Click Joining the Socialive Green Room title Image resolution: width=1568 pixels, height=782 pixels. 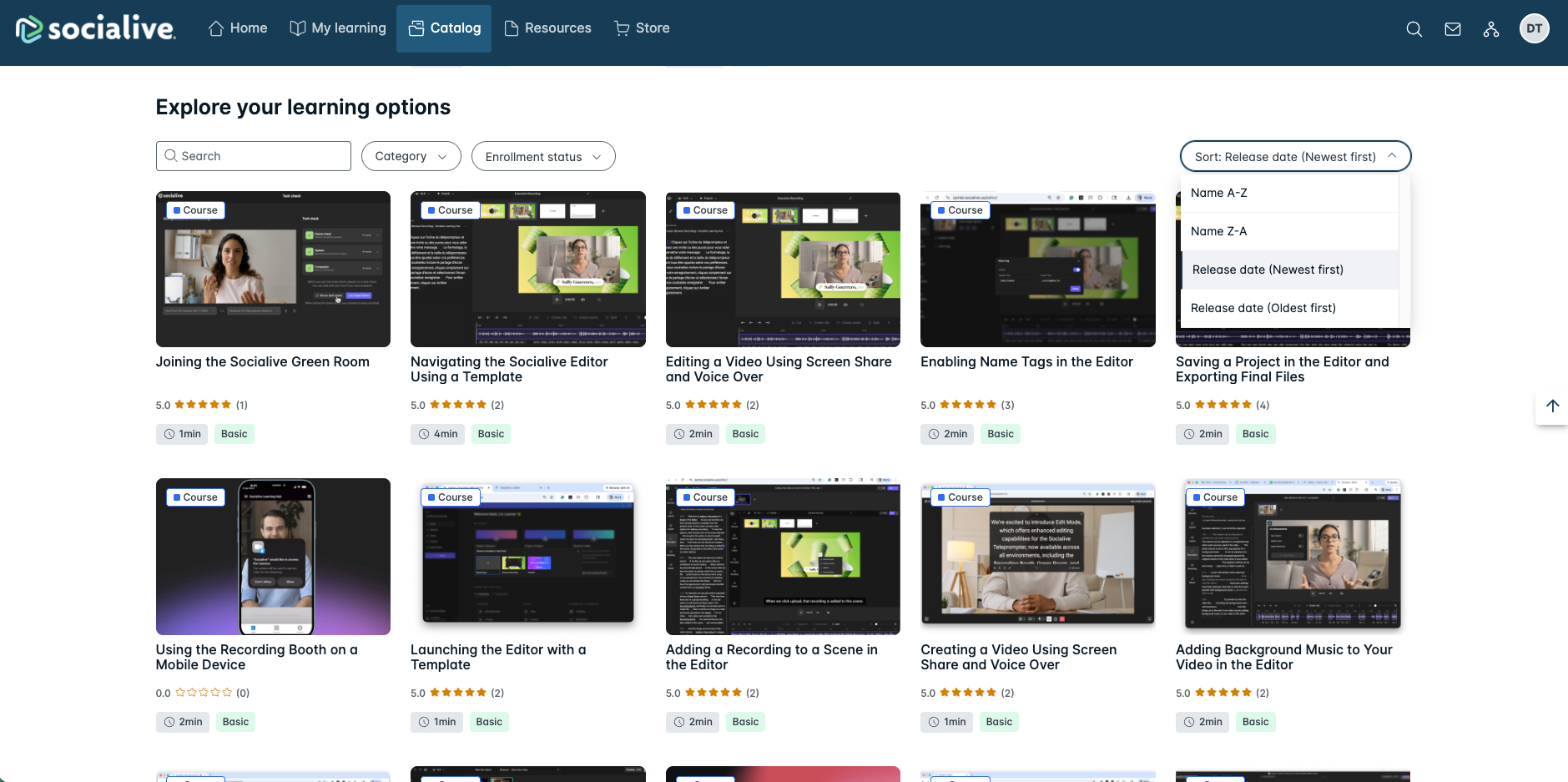263,362
